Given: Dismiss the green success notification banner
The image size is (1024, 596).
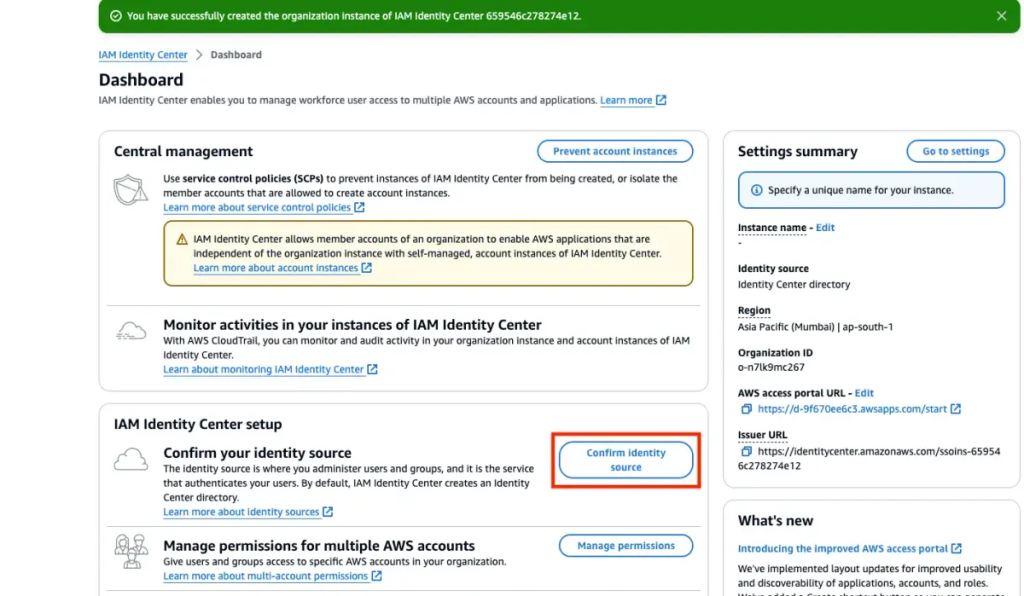Looking at the screenshot, I should [1001, 16].
